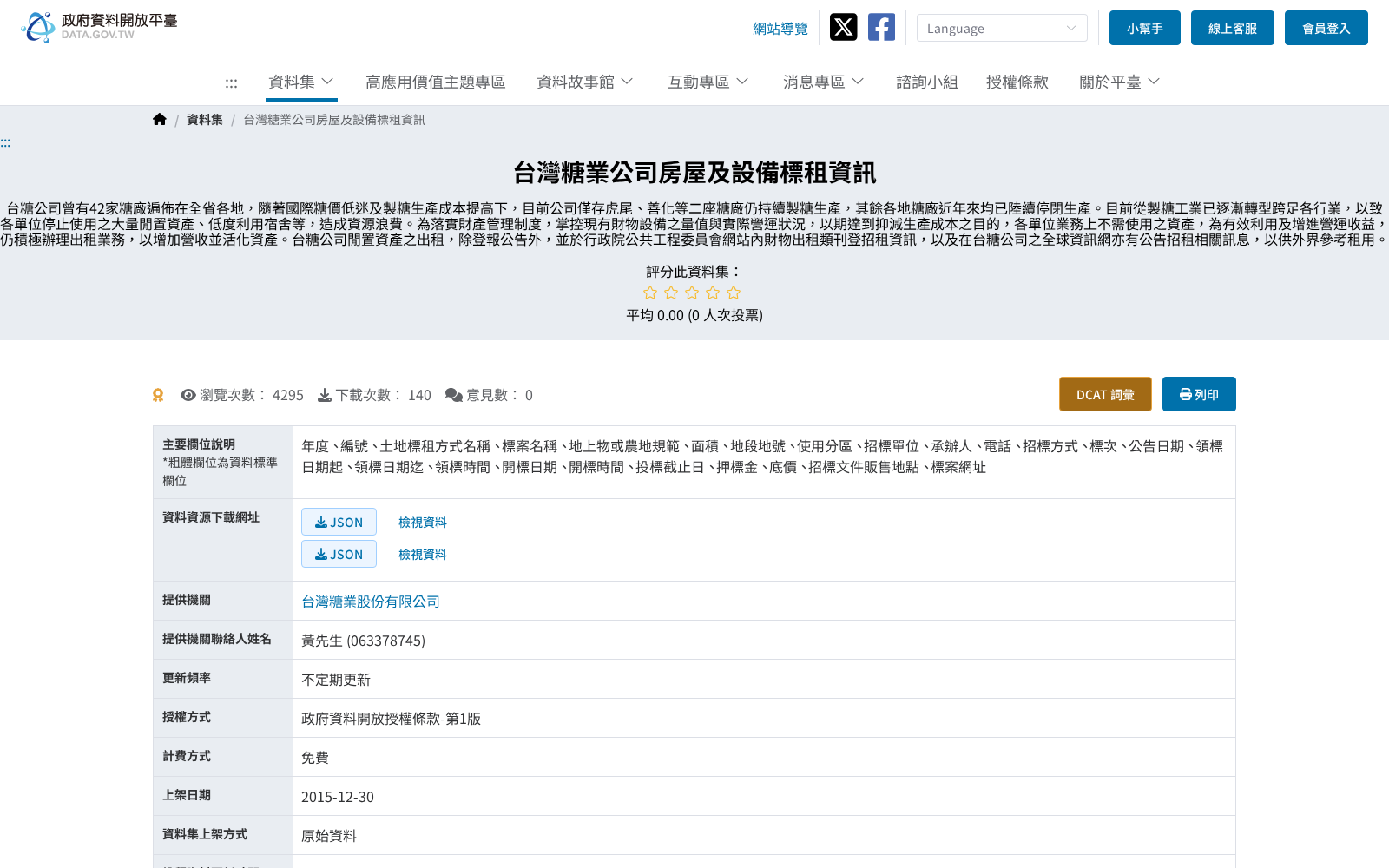Click the label 評分此資料集：
The height and width of the screenshot is (868, 1389).
pyautogui.click(x=694, y=272)
